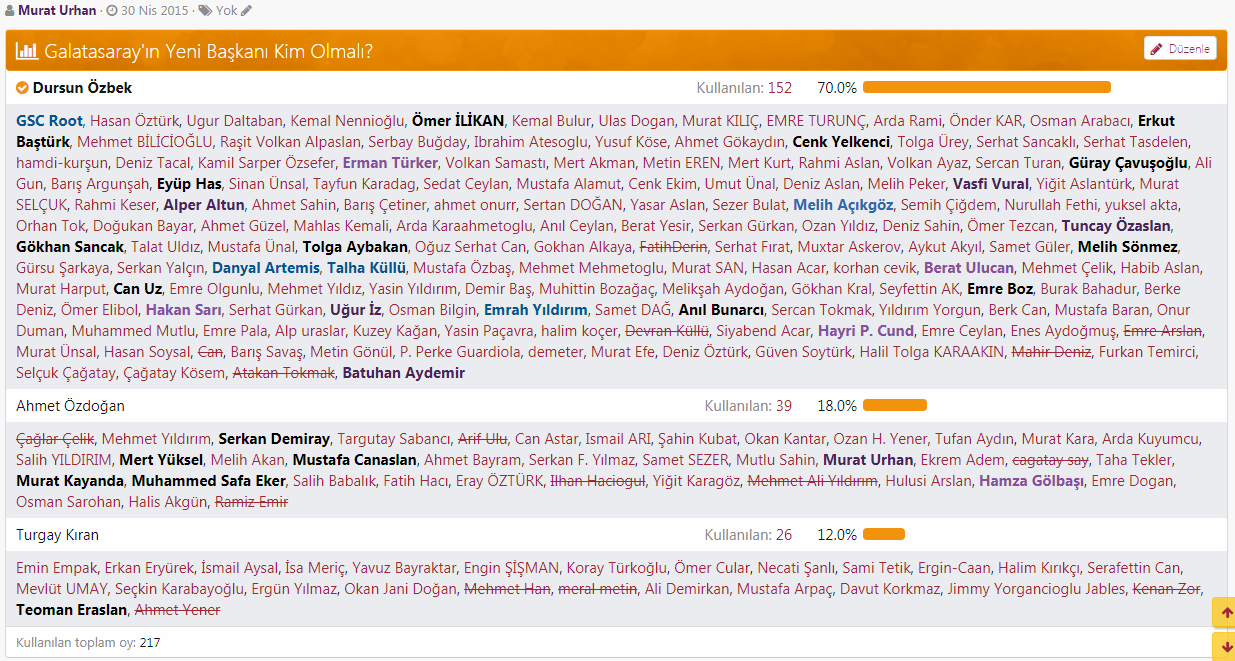Click the pencil edit icon next to Yok
The height and width of the screenshot is (661, 1235).
click(x=247, y=11)
